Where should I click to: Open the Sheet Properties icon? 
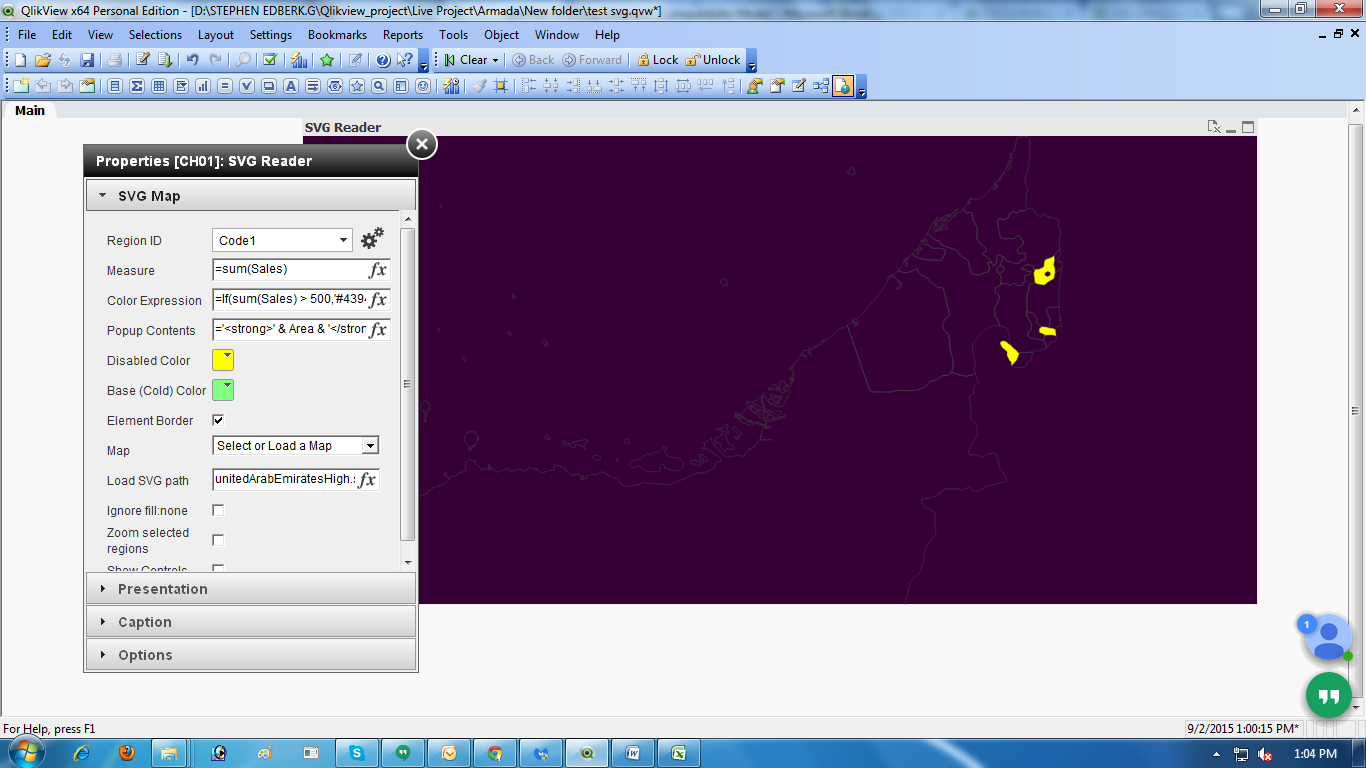[87, 86]
